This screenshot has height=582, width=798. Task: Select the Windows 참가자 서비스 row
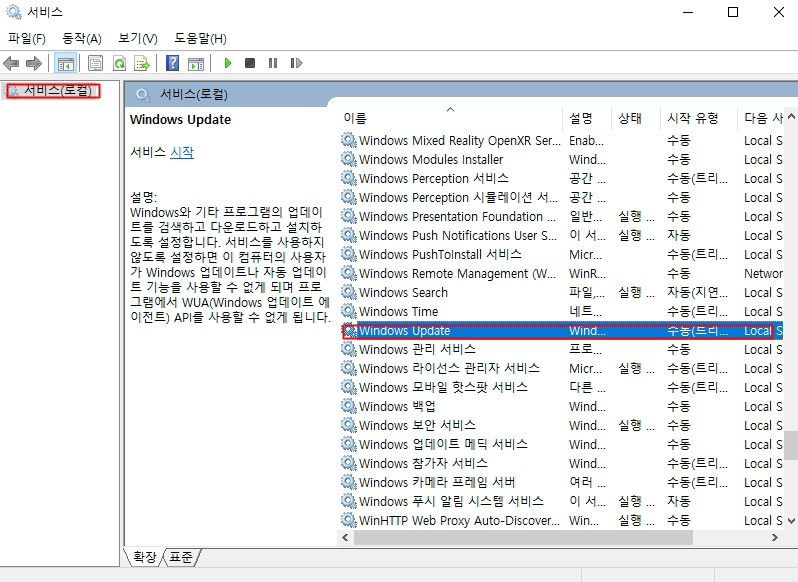point(560,463)
